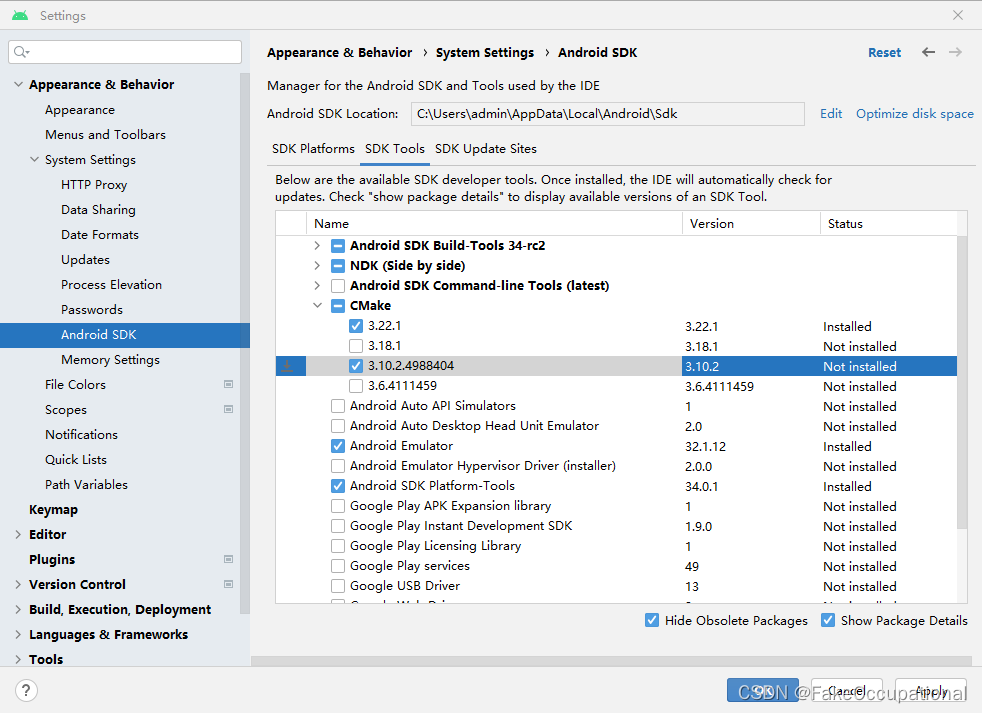Click the help question mark icon
This screenshot has height=713, width=982.
pos(26,690)
